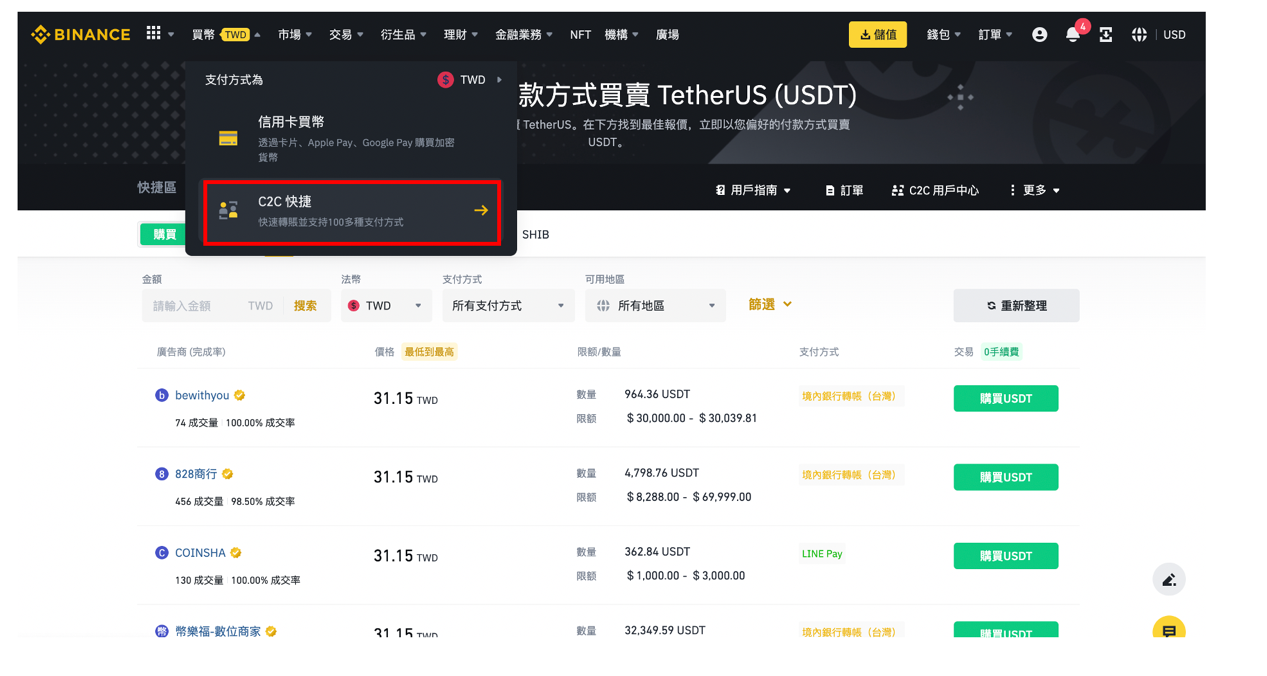The width and height of the screenshot is (1267, 676).
Task: Click the 重新整理 refresh button
Action: [x=1016, y=306]
